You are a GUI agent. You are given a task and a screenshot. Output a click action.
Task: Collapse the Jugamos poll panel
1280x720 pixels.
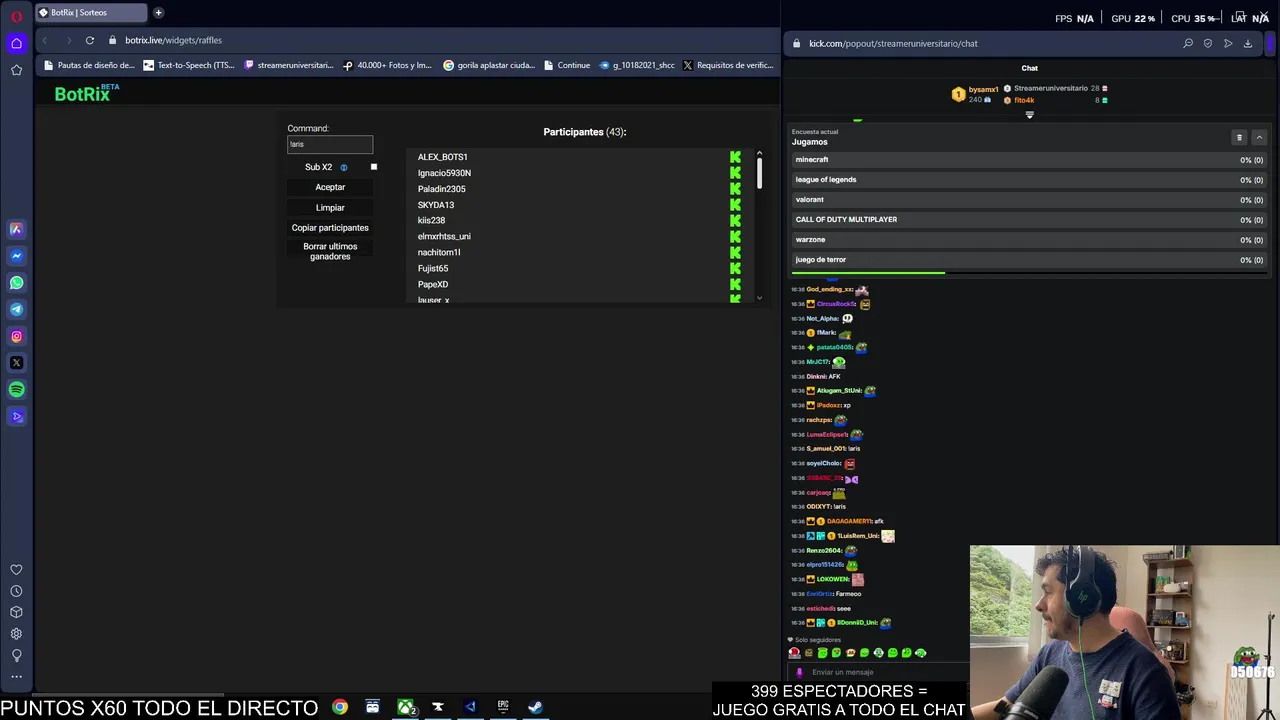click(x=1259, y=138)
